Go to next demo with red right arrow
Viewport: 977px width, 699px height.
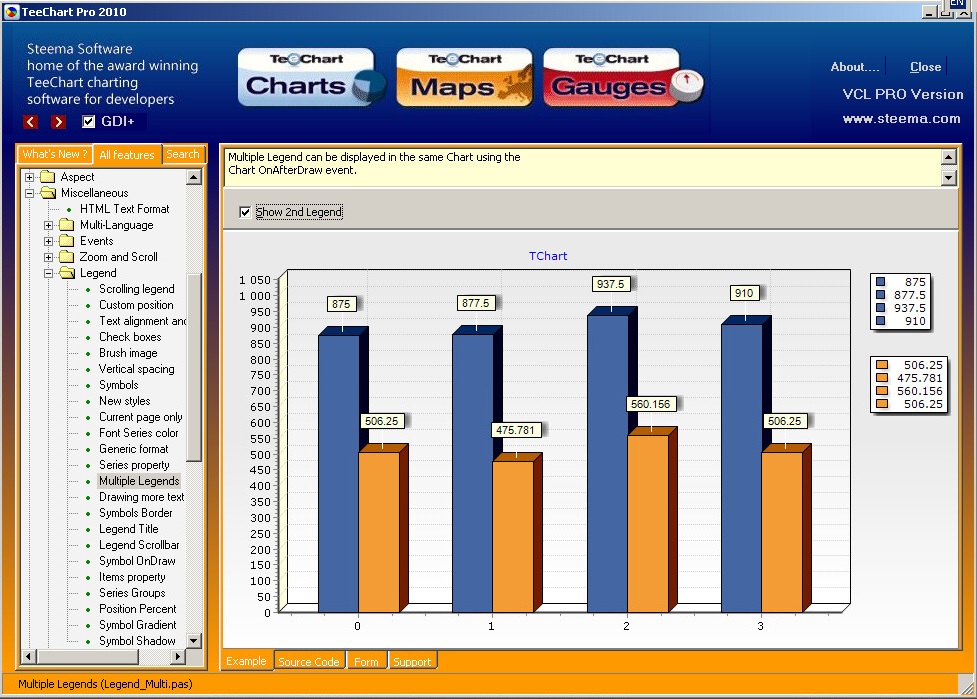pyautogui.click(x=58, y=121)
